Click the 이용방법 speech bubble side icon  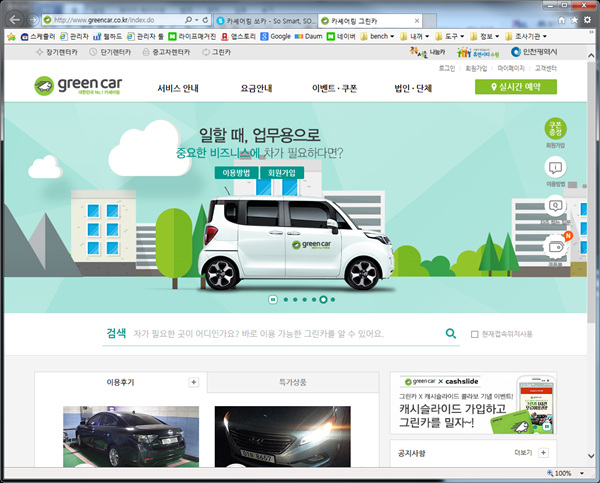(x=555, y=168)
